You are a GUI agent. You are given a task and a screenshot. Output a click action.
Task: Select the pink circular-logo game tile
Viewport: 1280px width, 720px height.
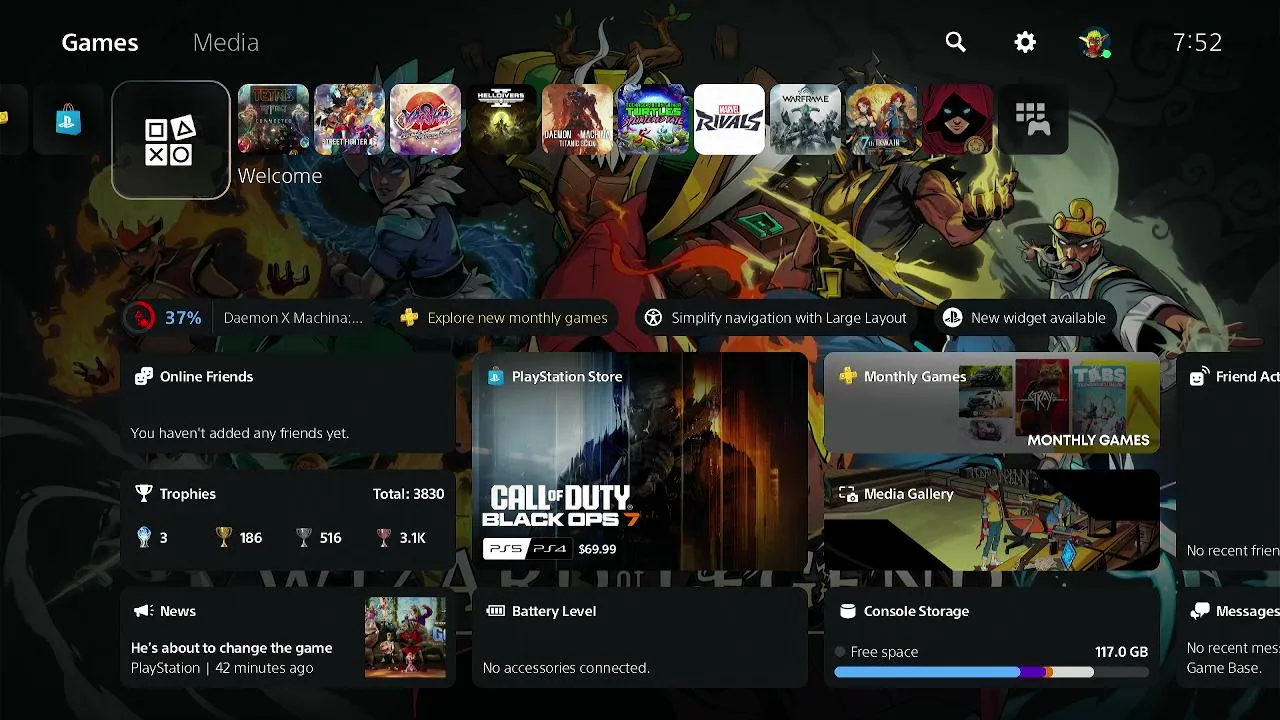(425, 120)
